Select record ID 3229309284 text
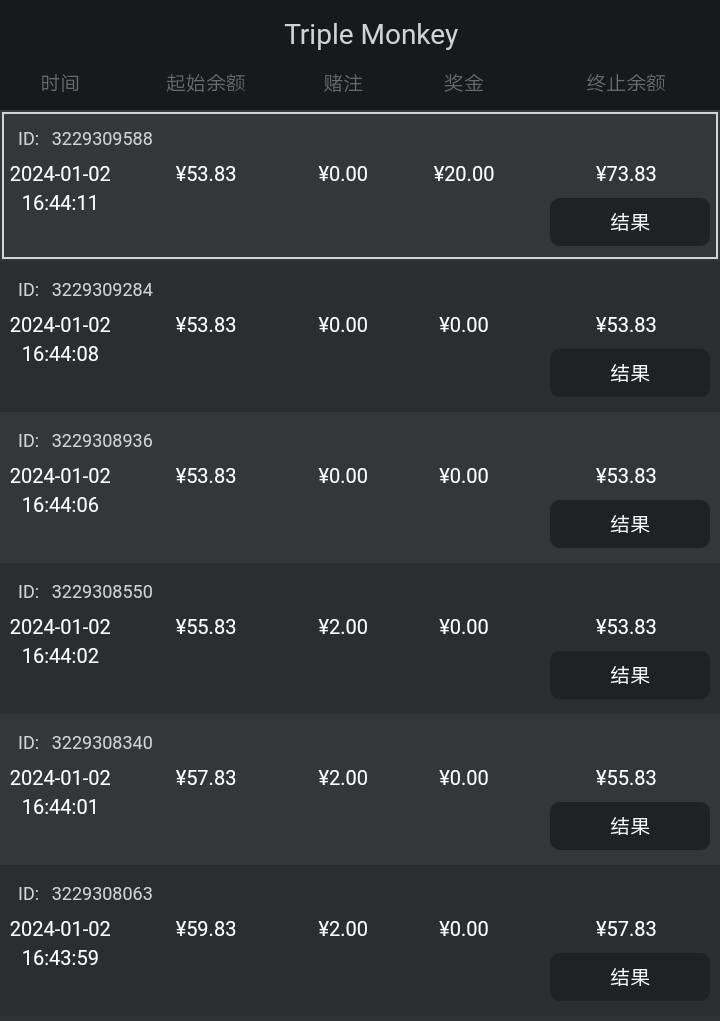This screenshot has width=720, height=1021. tap(85, 290)
